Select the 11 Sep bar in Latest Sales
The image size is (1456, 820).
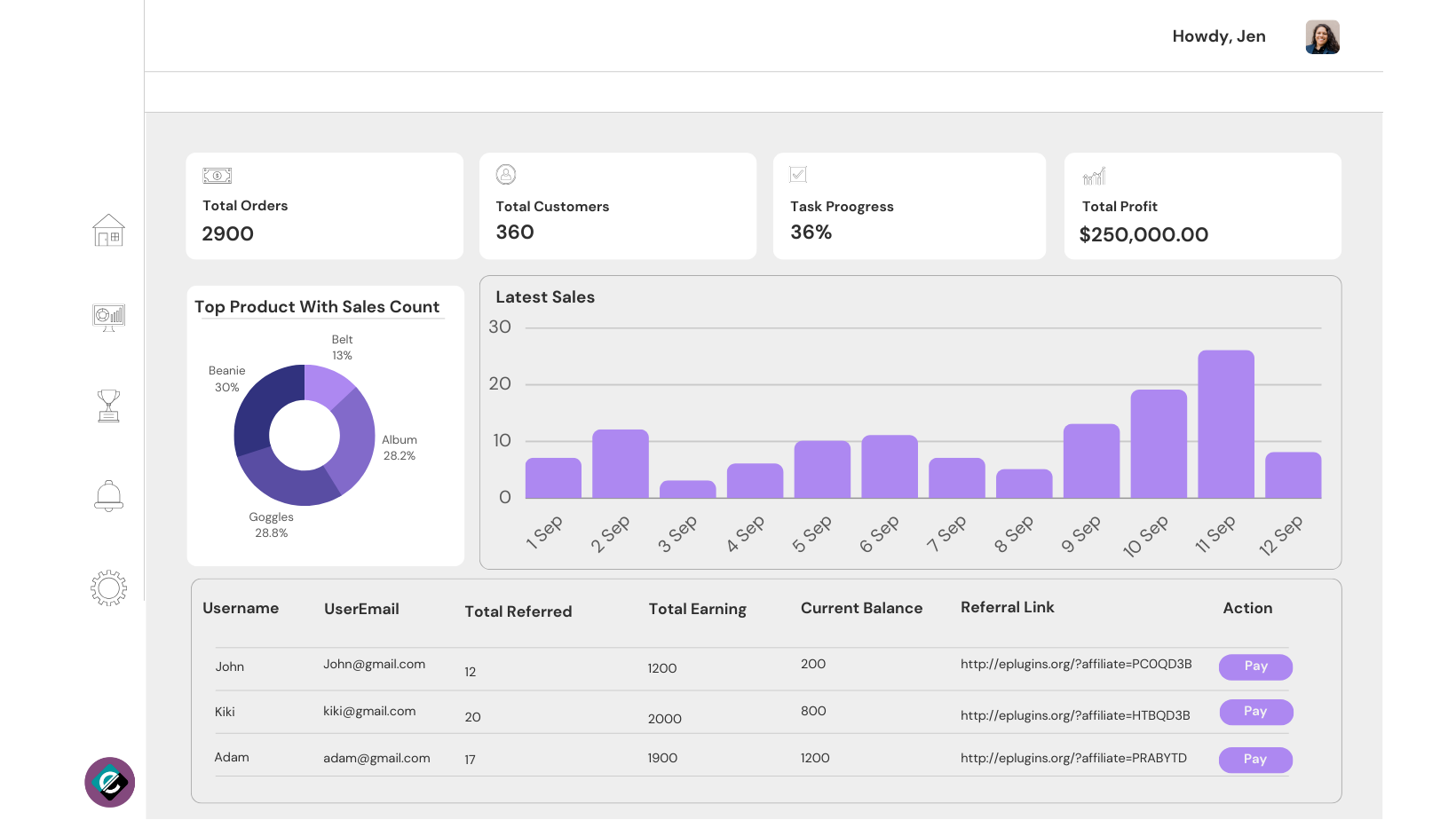1225,424
